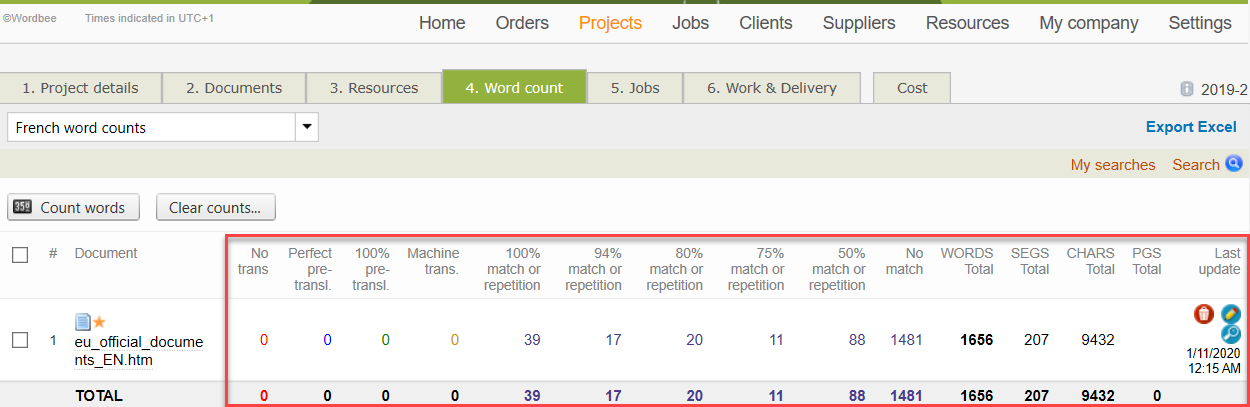Click the blue search magnifier icon
Screen dimensions: 1250x407
(1234, 164)
